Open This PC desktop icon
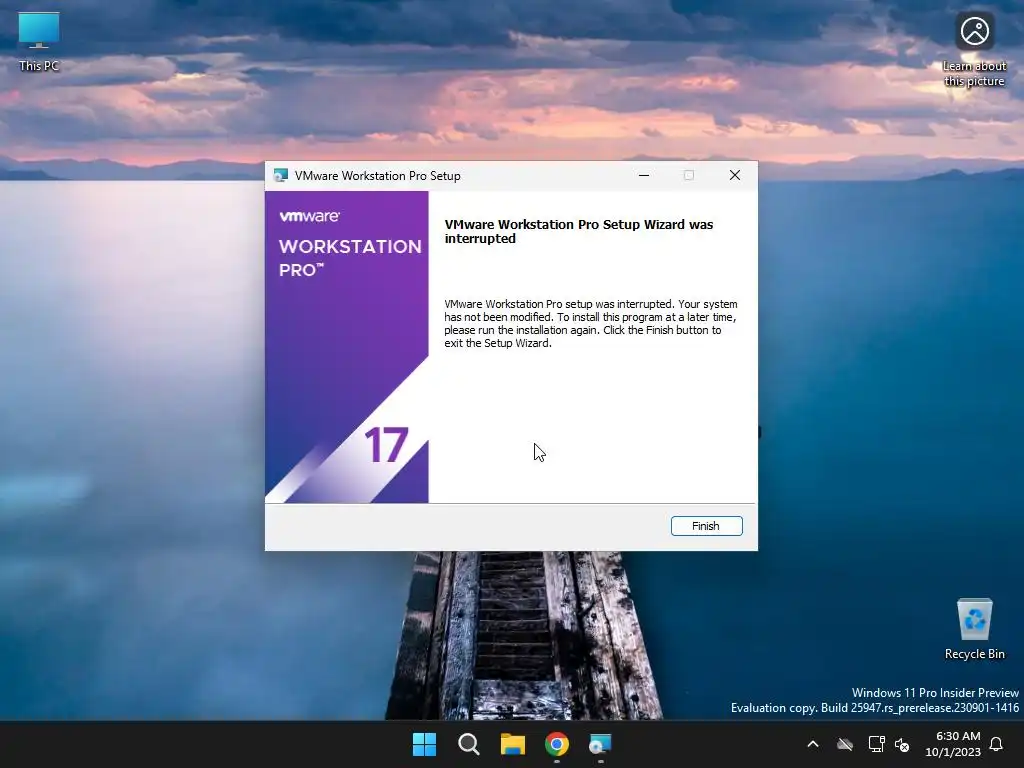 [x=39, y=42]
